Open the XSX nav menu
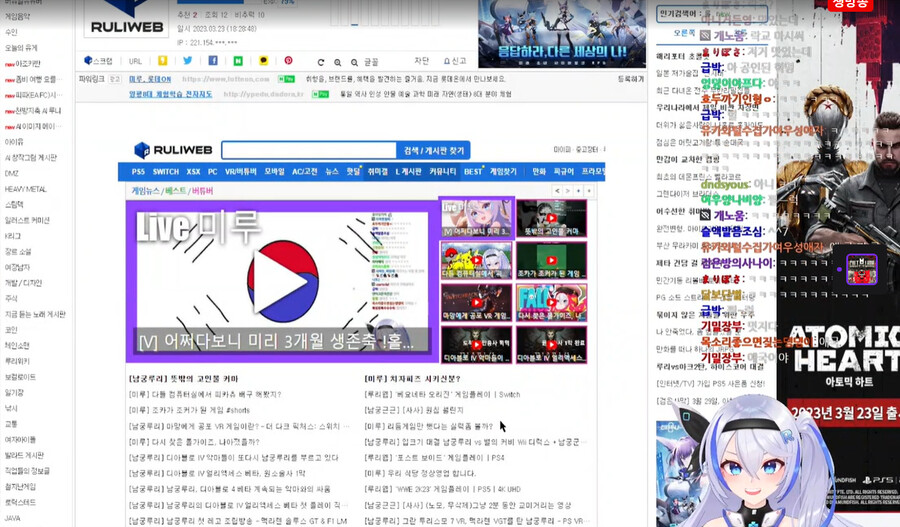Viewport: 900px width, 527px height. coord(193,172)
